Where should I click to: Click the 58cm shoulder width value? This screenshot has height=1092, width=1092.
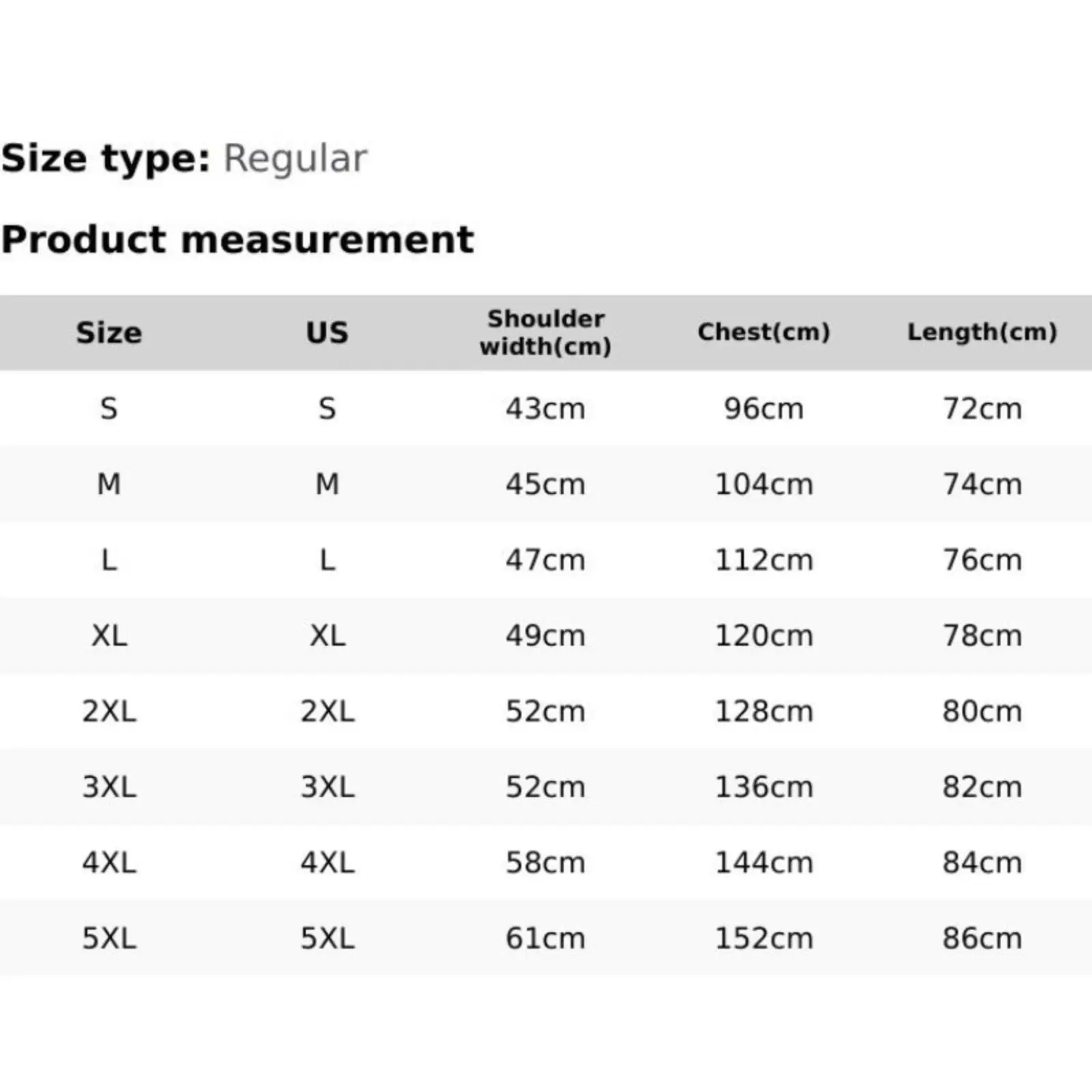545,863
